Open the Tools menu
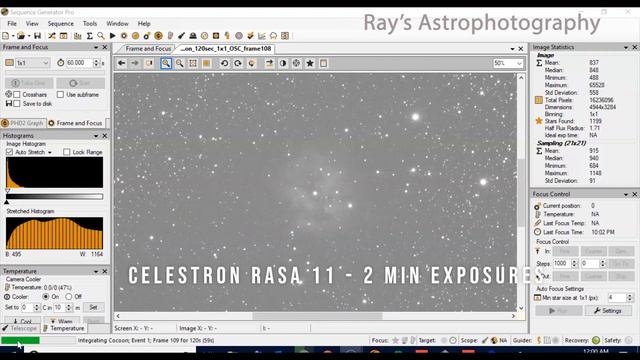Viewport: 640px width, 360px height. [x=90, y=24]
